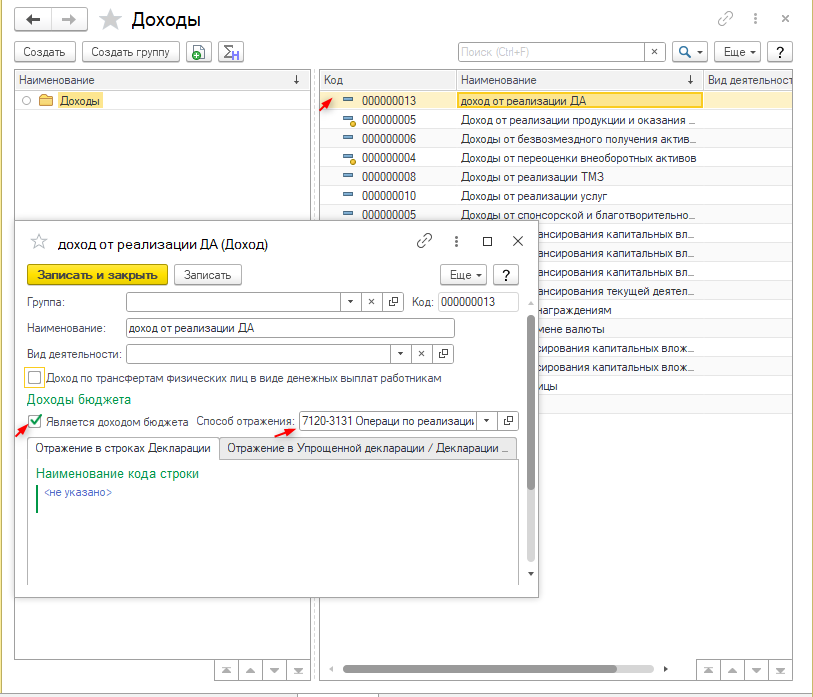Screen dimensions: 813x697
Task: Switch to Отражение в Упрощенной декларации tab
Action: coord(368,448)
